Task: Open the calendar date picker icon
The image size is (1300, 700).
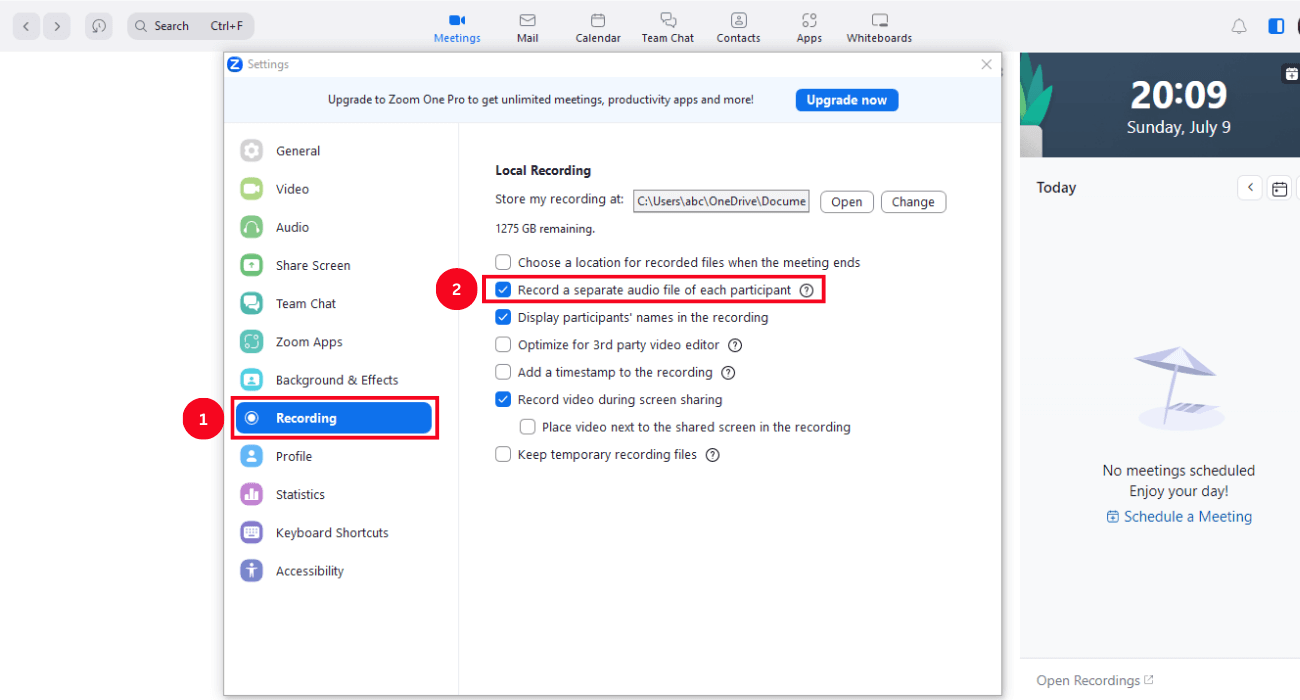Action: tap(1279, 188)
